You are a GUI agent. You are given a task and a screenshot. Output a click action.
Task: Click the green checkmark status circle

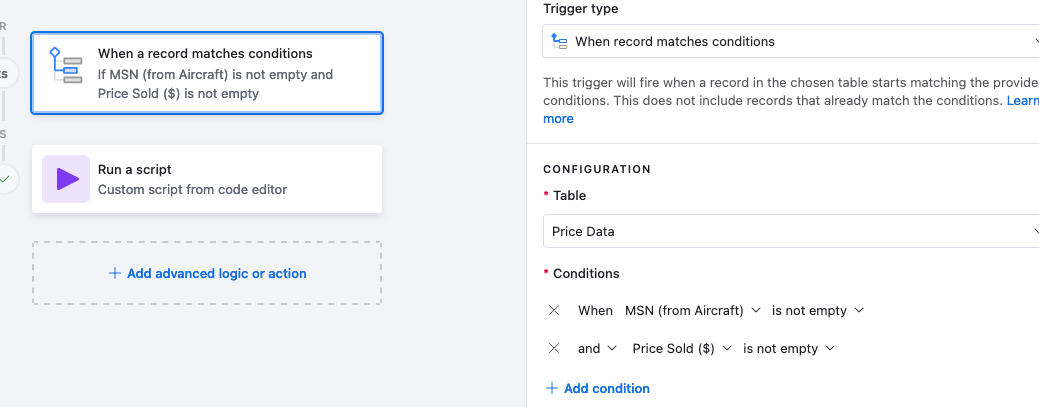click(5, 179)
